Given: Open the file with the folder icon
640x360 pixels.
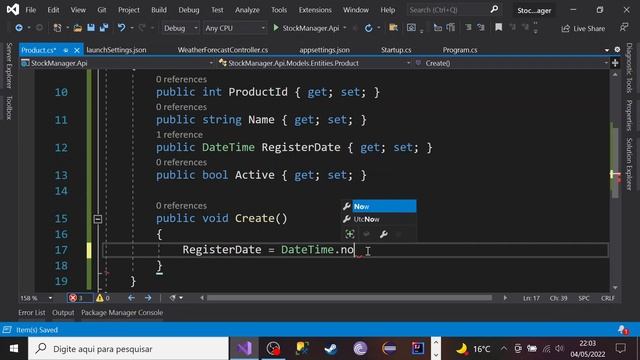Looking at the screenshot, I should coord(78,28).
